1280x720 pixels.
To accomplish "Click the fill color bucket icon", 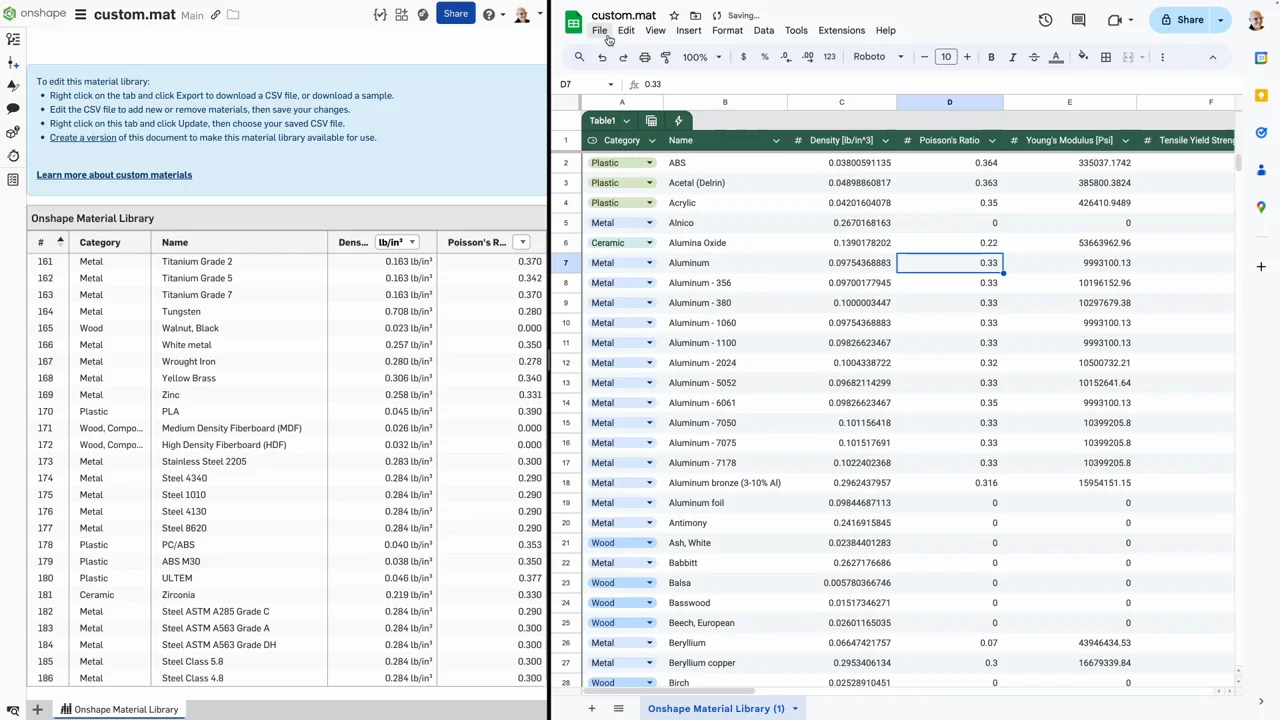I will coord(1082,57).
